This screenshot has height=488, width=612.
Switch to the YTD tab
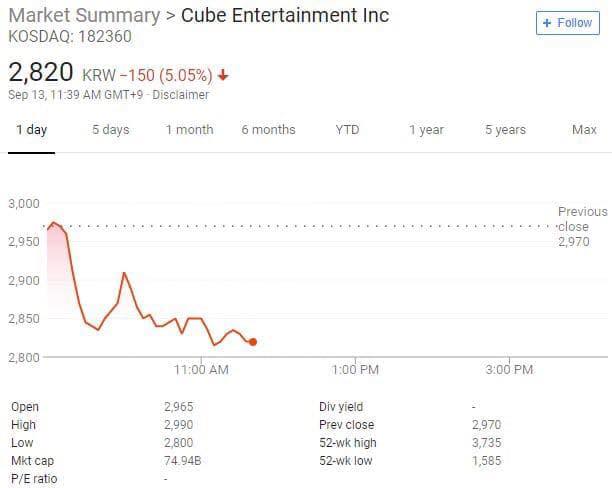347,130
